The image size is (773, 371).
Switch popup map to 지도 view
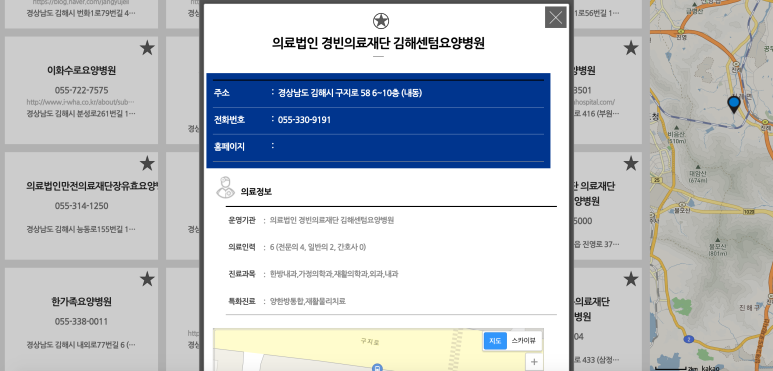[x=495, y=340]
